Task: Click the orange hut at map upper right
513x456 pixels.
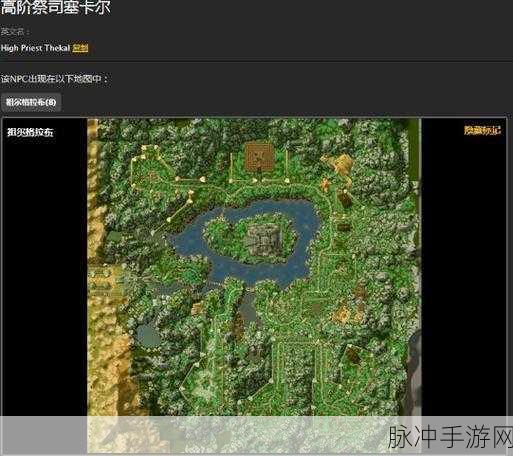Action: point(340,163)
